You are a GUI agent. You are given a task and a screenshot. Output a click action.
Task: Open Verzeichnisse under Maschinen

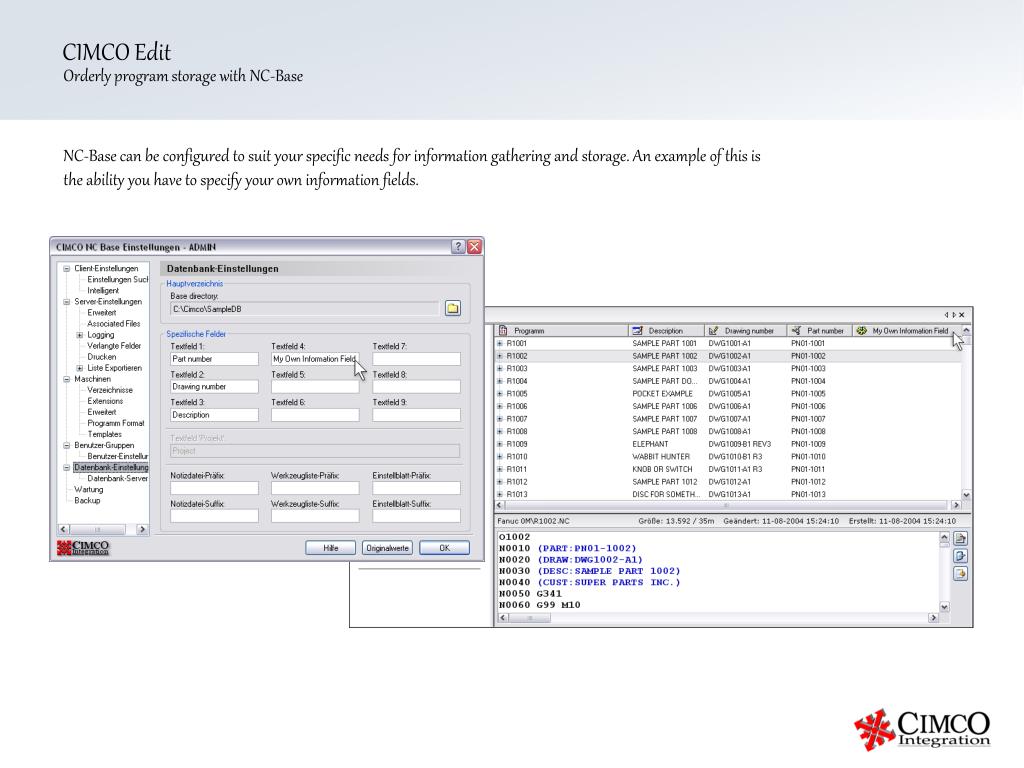110,391
